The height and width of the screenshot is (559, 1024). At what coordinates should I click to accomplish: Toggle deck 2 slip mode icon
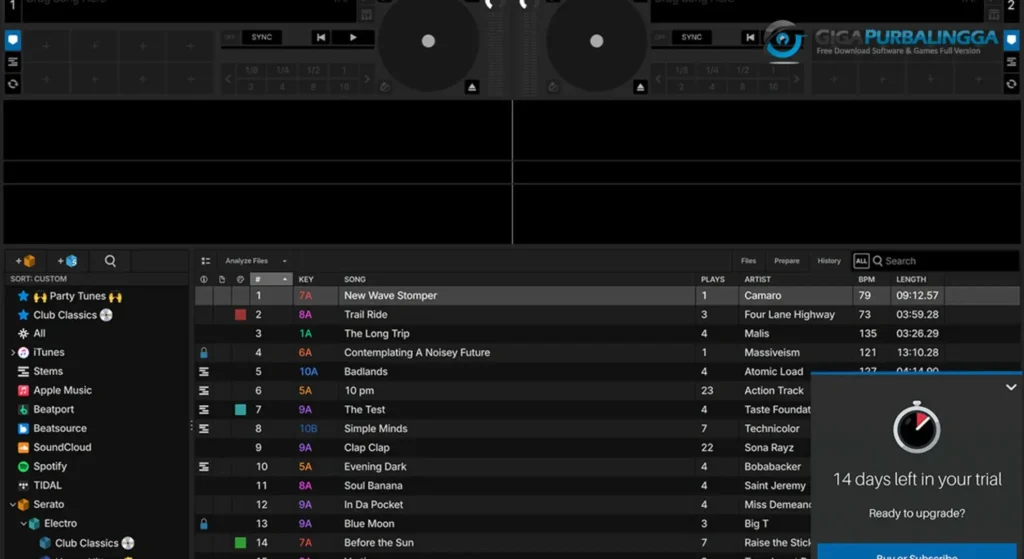(x=553, y=87)
